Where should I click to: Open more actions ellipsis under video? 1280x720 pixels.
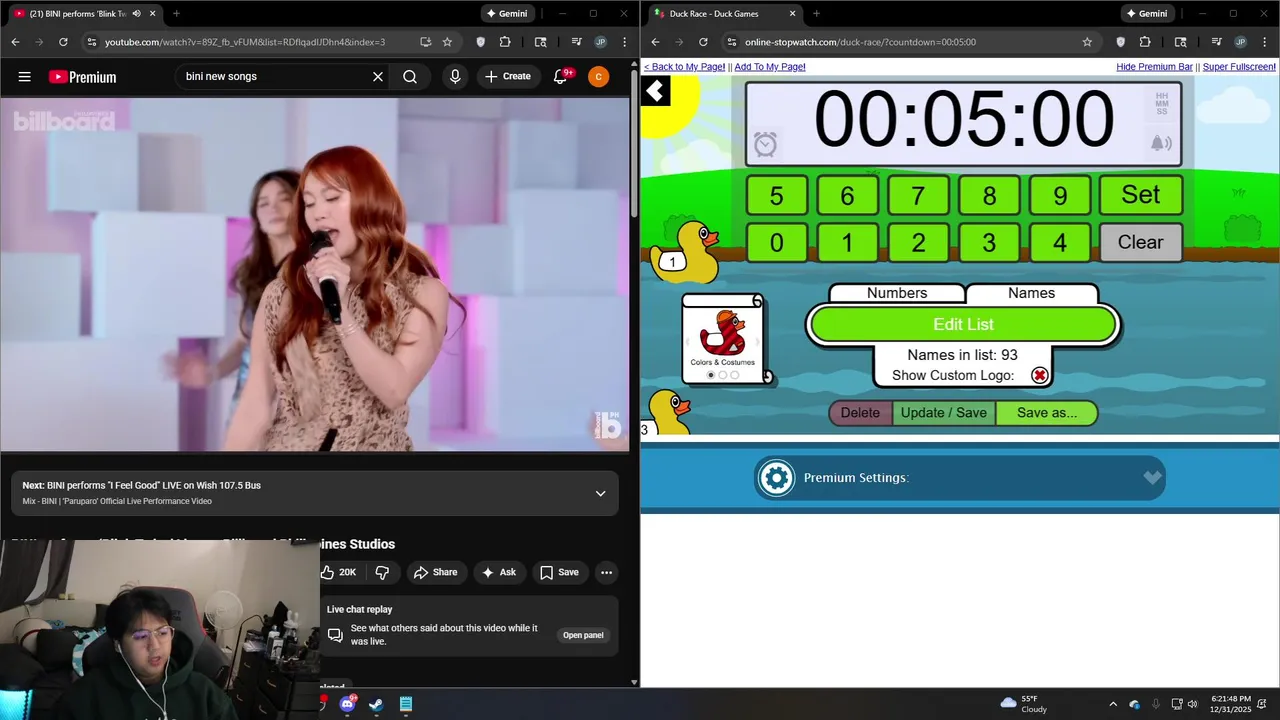click(606, 572)
